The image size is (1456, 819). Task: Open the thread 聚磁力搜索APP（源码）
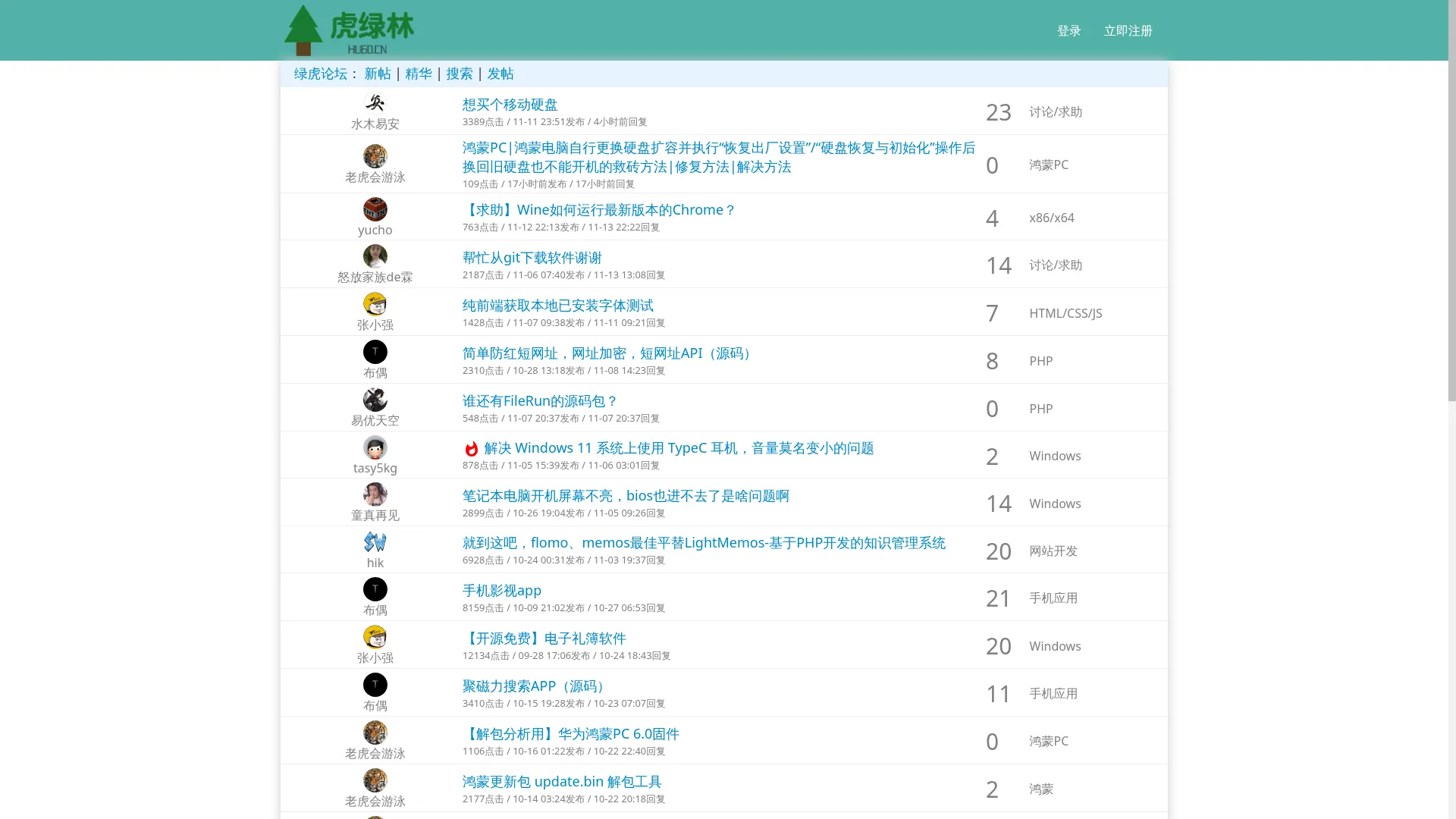pyautogui.click(x=532, y=686)
